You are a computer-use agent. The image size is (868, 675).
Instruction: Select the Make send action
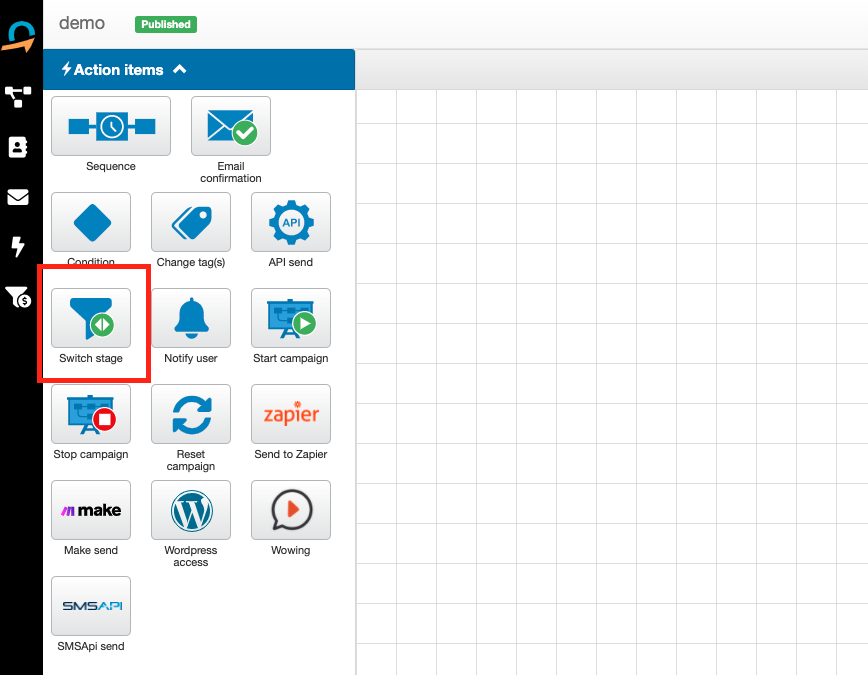coord(91,510)
